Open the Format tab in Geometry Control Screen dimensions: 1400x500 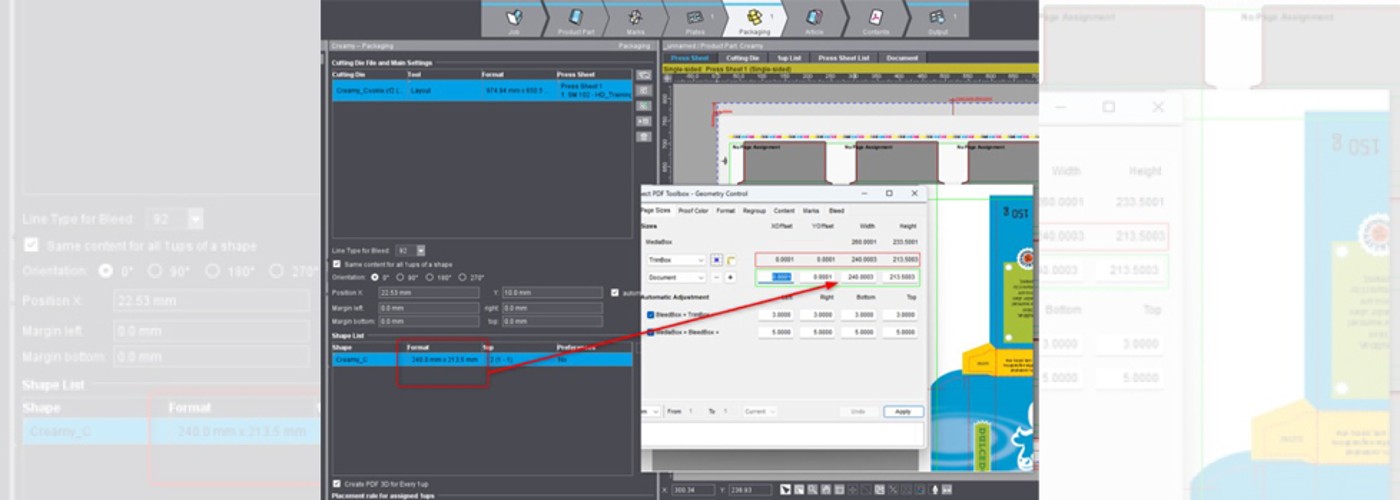[x=725, y=211]
